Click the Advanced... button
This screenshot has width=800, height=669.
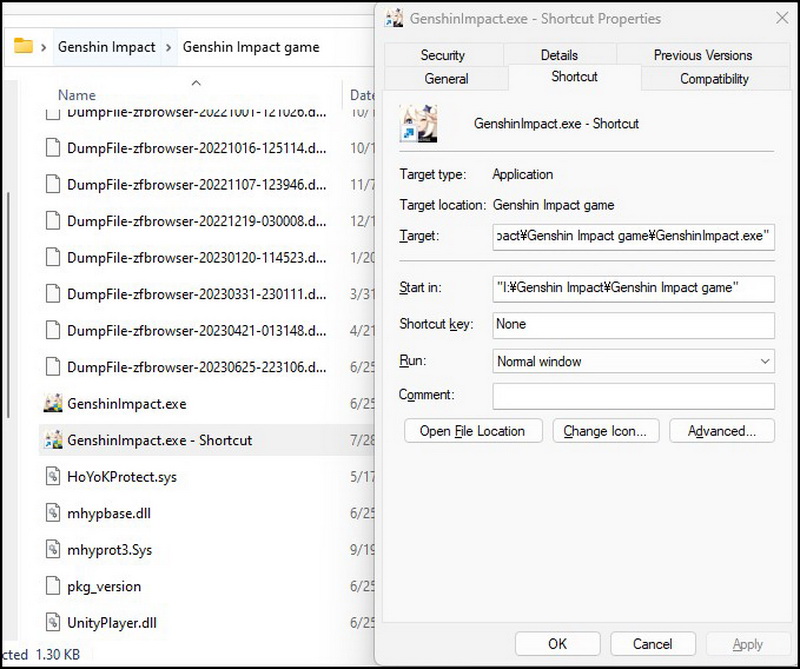tap(722, 431)
